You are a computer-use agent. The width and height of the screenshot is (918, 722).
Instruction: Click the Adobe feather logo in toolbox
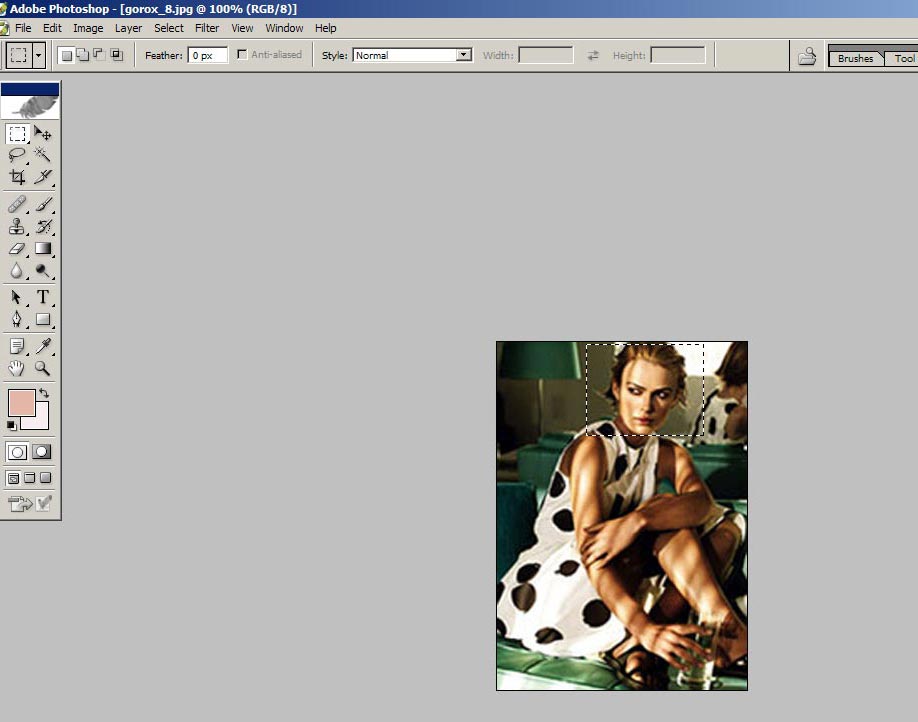30,107
